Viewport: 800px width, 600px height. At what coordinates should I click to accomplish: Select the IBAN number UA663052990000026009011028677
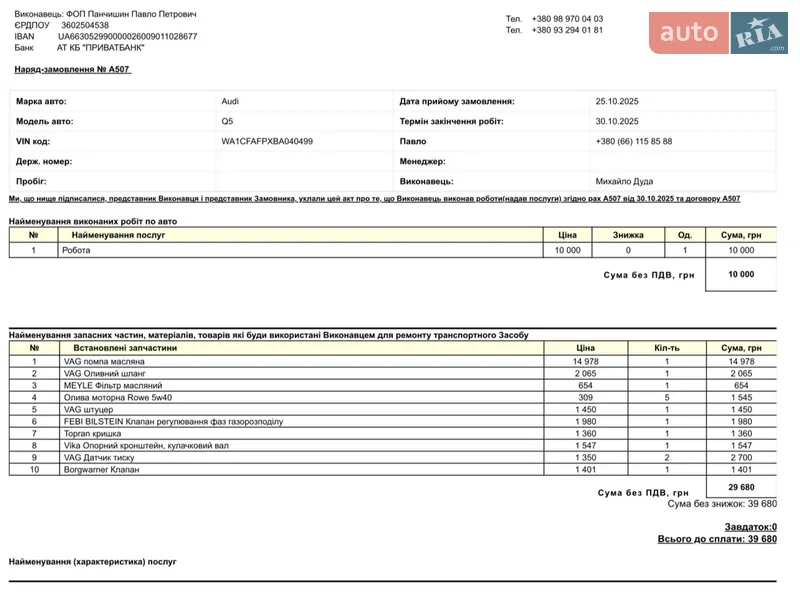(128, 37)
